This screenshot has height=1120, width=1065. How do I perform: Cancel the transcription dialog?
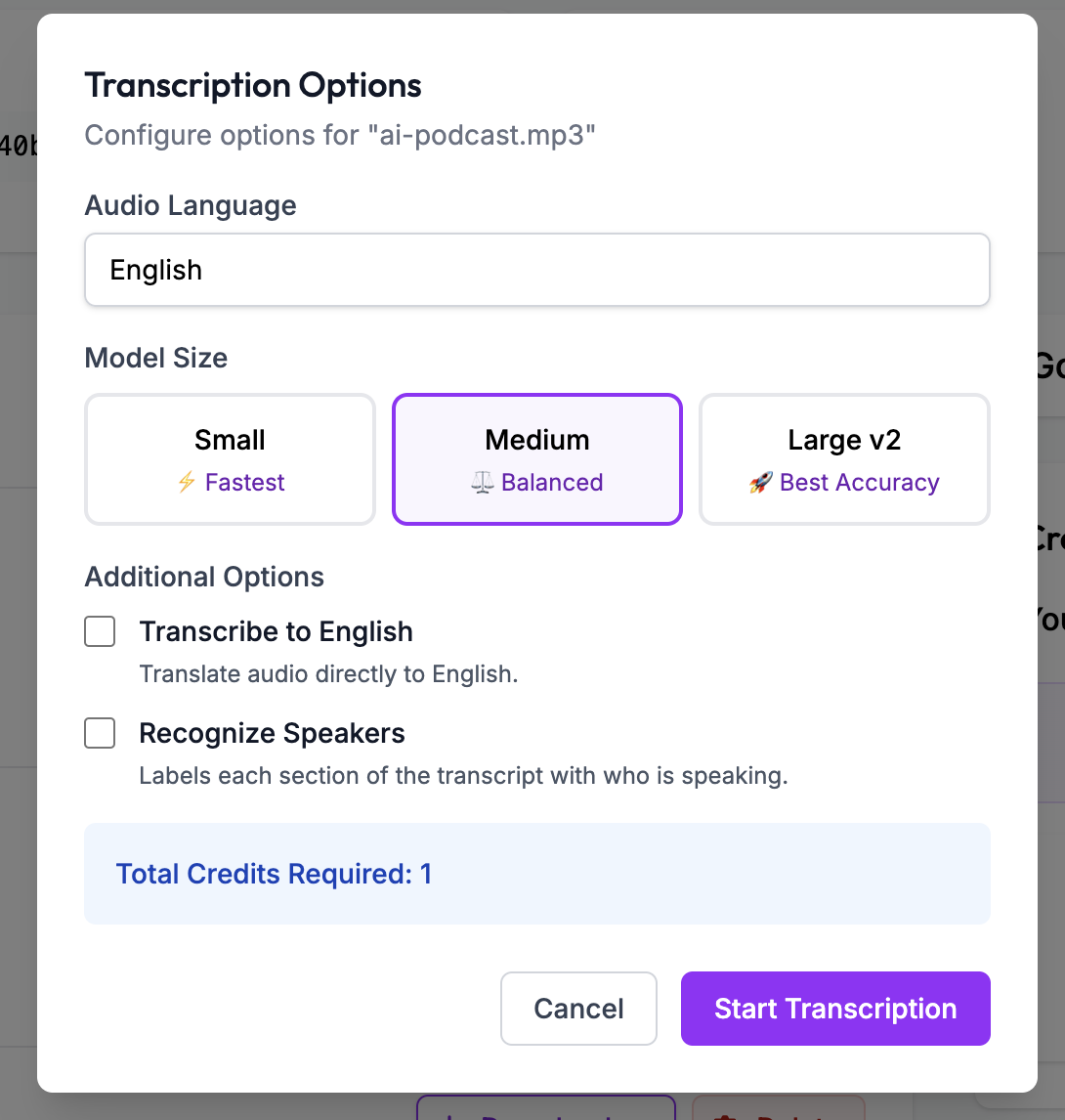pyautogui.click(x=578, y=1008)
